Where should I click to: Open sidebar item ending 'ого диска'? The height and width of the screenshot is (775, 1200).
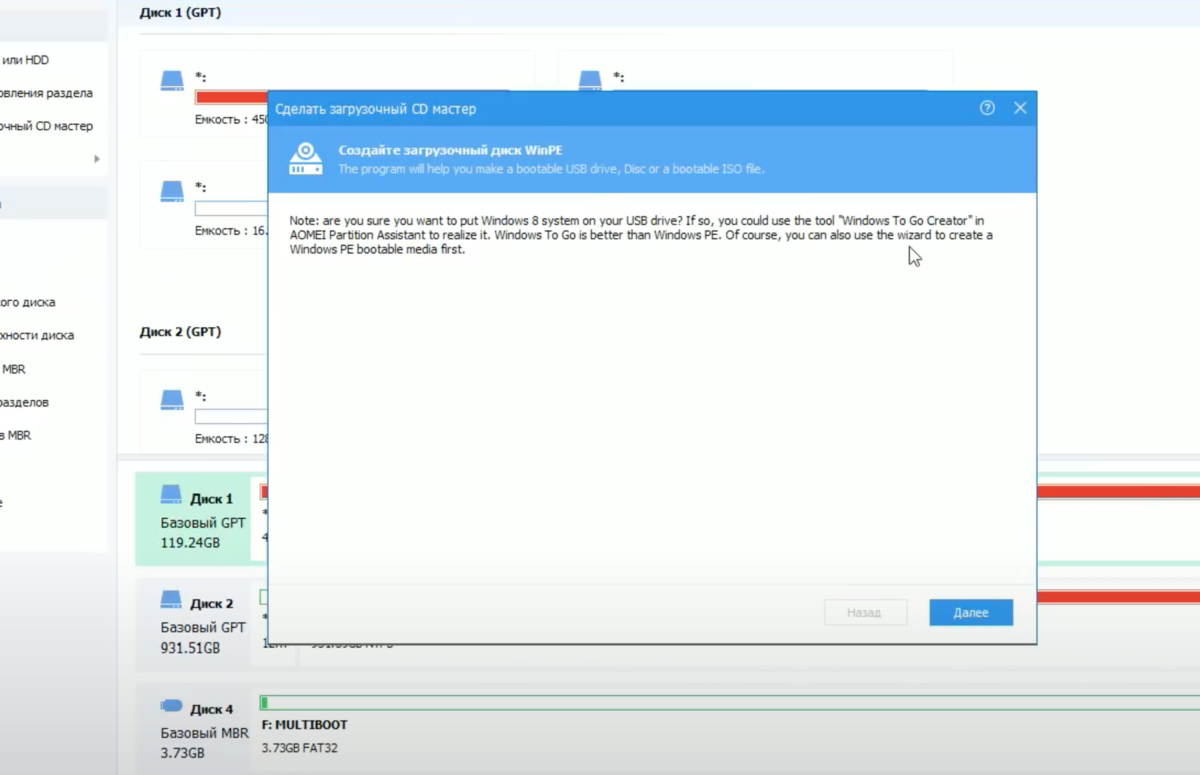pyautogui.click(x=28, y=302)
